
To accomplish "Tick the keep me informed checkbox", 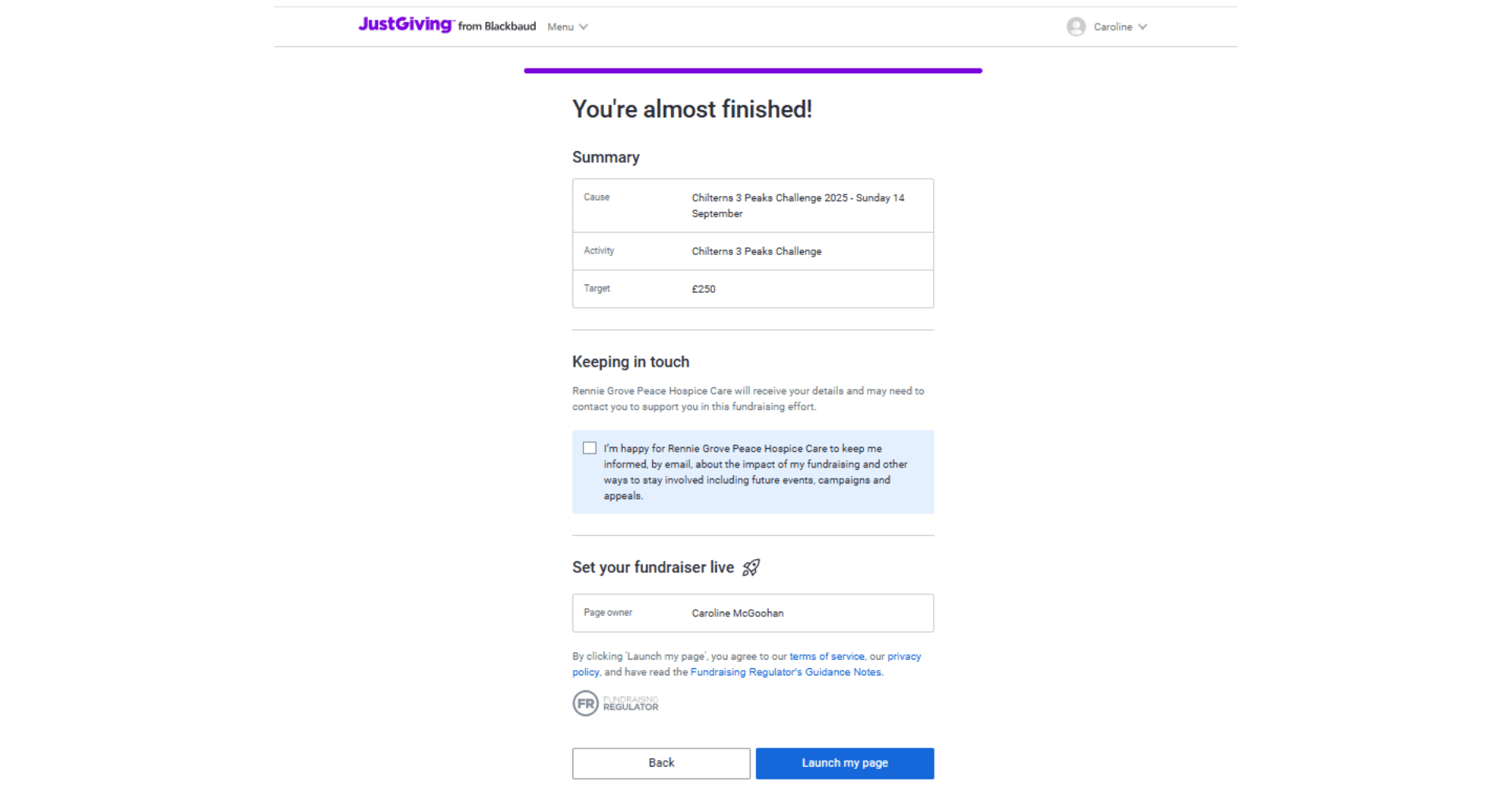I will [x=590, y=448].
